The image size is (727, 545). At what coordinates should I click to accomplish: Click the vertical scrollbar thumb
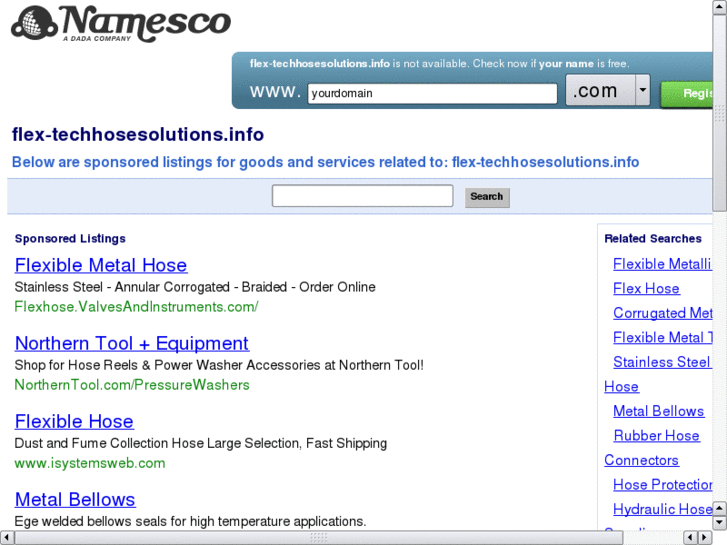click(x=720, y=112)
